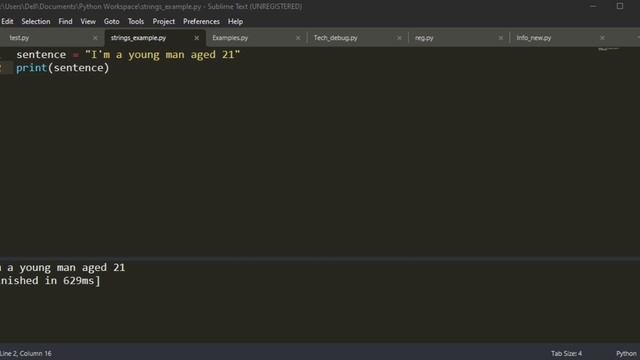This screenshot has height=360, width=640.
Task: Open the Goto menu
Action: point(111,21)
